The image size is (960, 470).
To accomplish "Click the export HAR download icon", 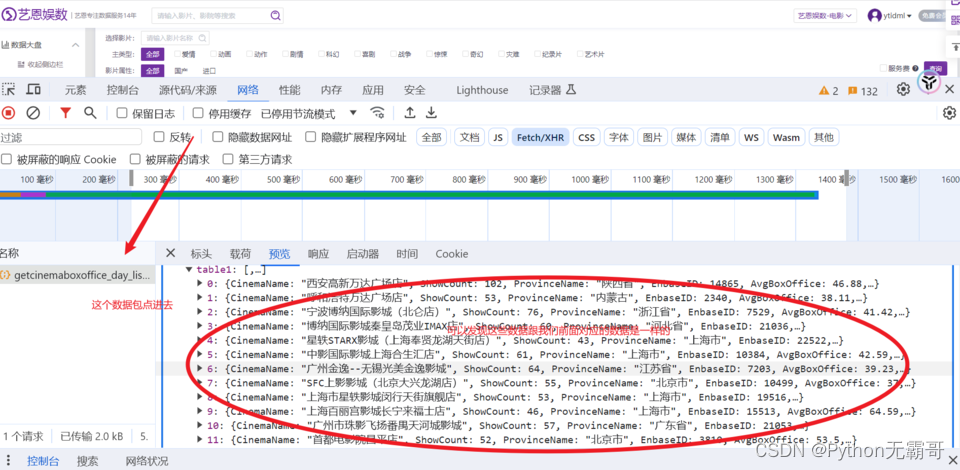I will point(432,113).
